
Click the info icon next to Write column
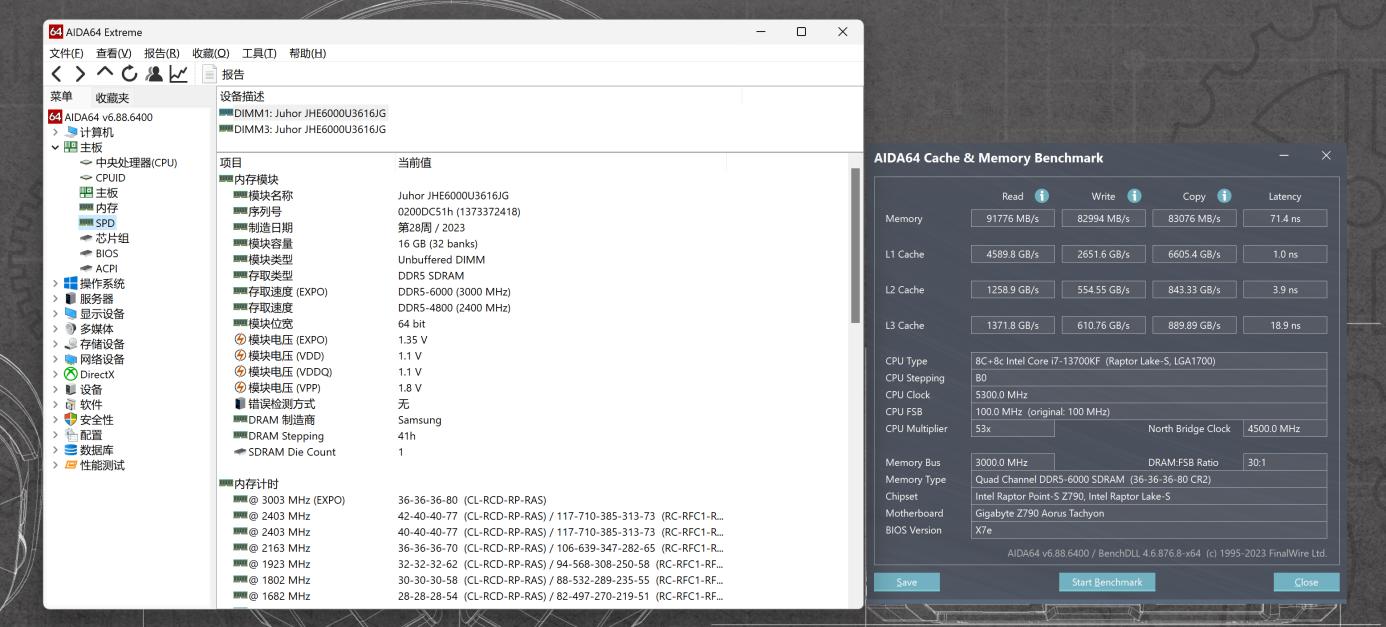click(1134, 196)
